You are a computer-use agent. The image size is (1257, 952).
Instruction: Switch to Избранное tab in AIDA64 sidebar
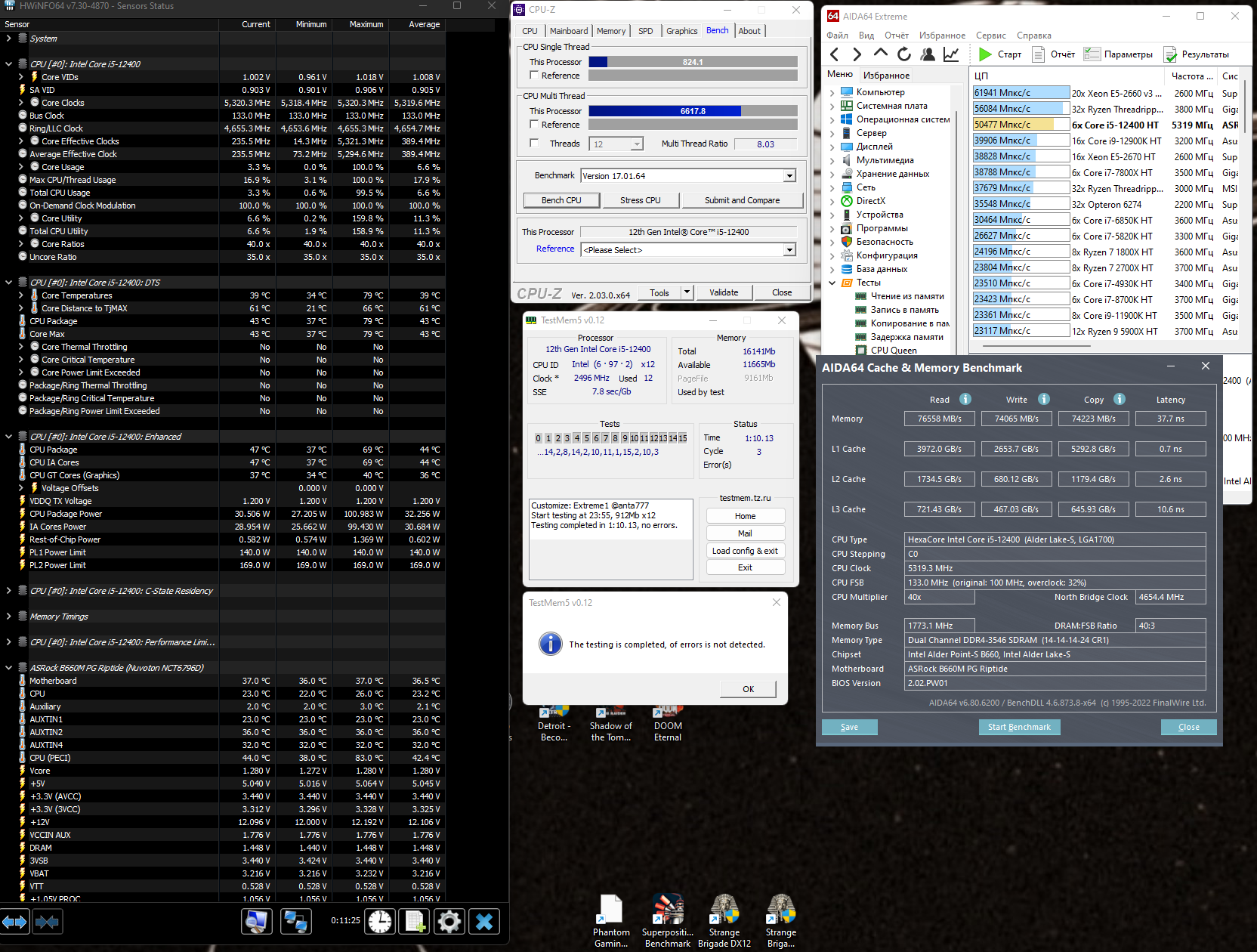tap(886, 76)
